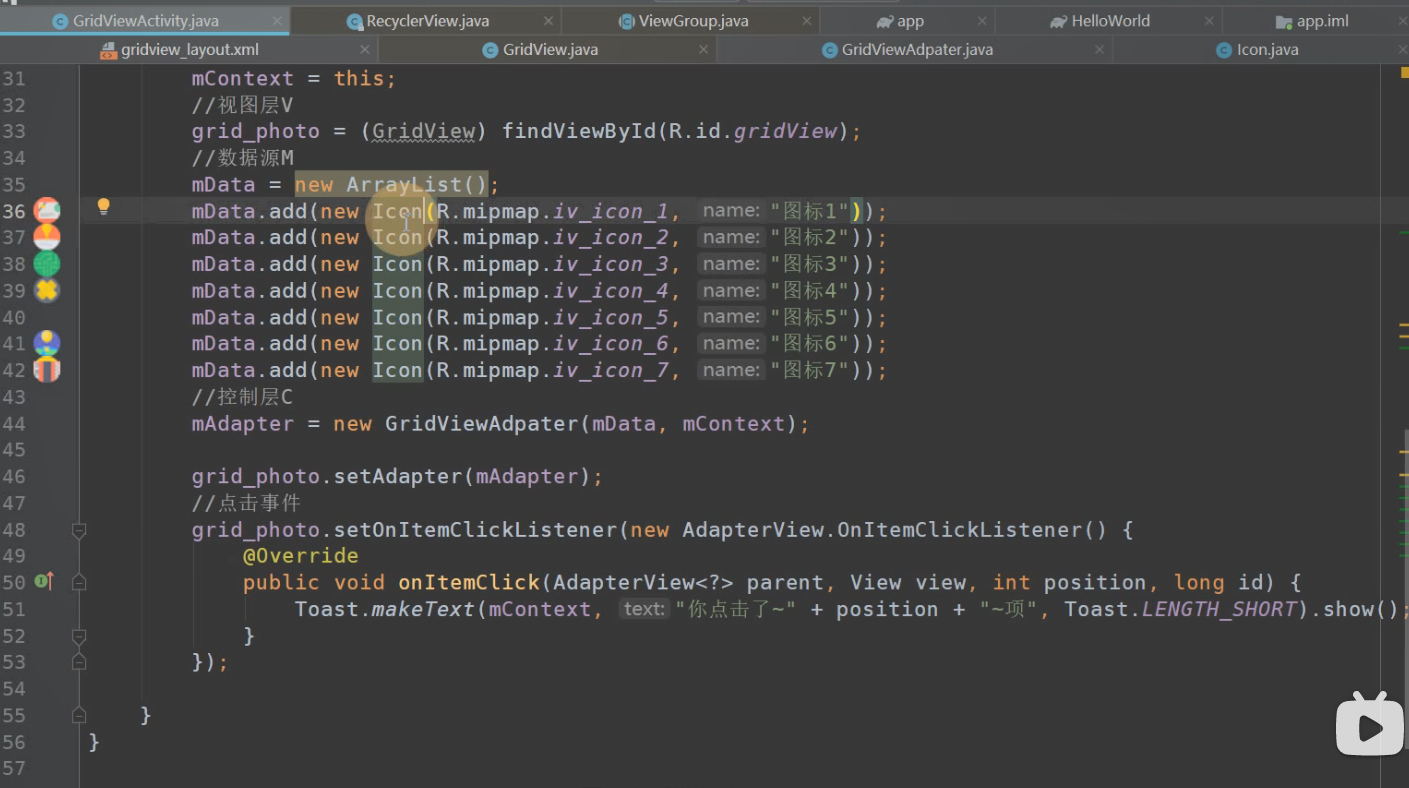The image size is (1409, 788).
Task: Click the XML layout icon on the gridview_layout.xml tab
Action: pos(109,50)
